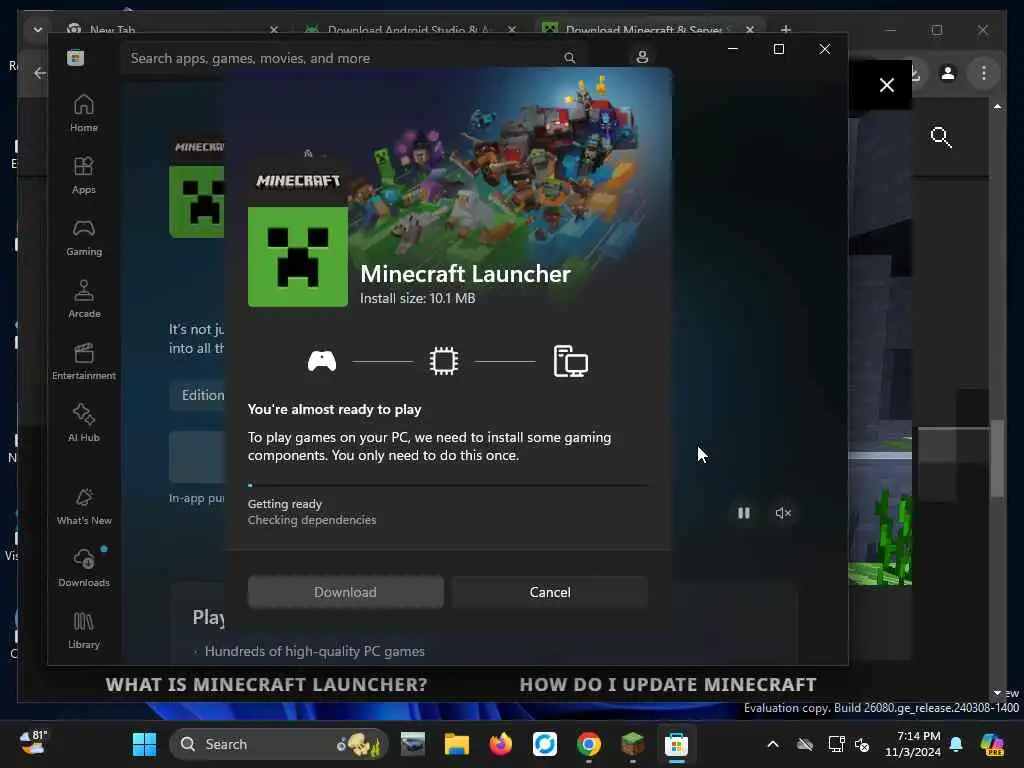
Task: Click the Microsoft Store logo icon
Action: tap(76, 57)
